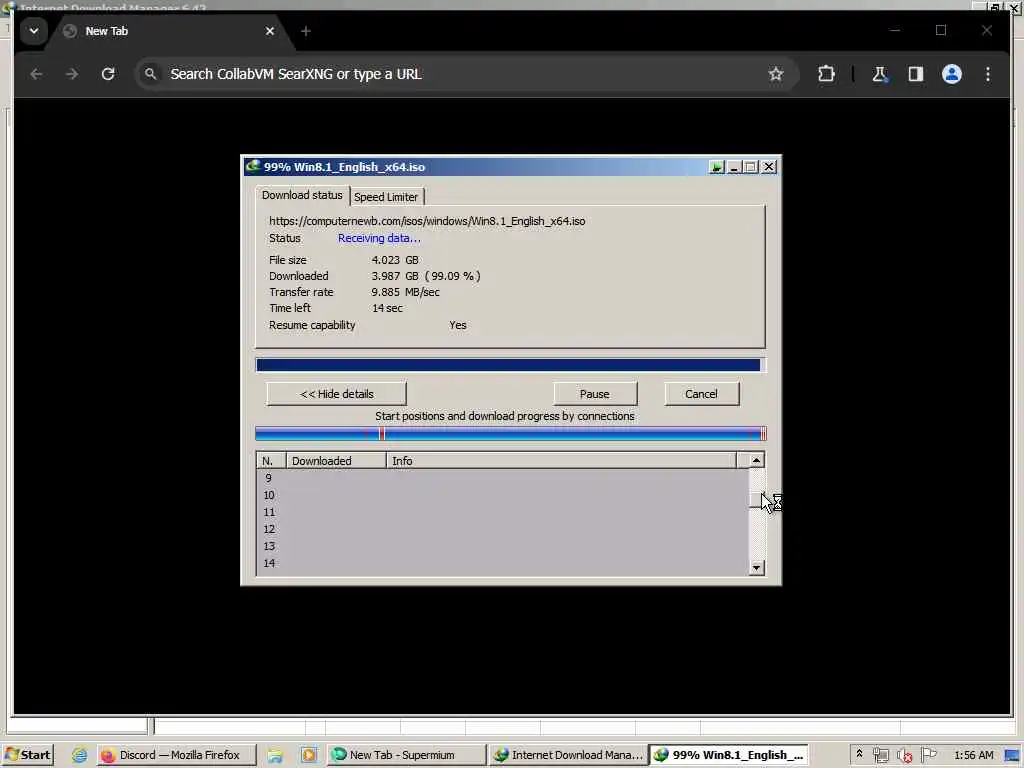Click the show desktop tray icon
The height and width of the screenshot is (768, 1024).
tap(1012, 756)
